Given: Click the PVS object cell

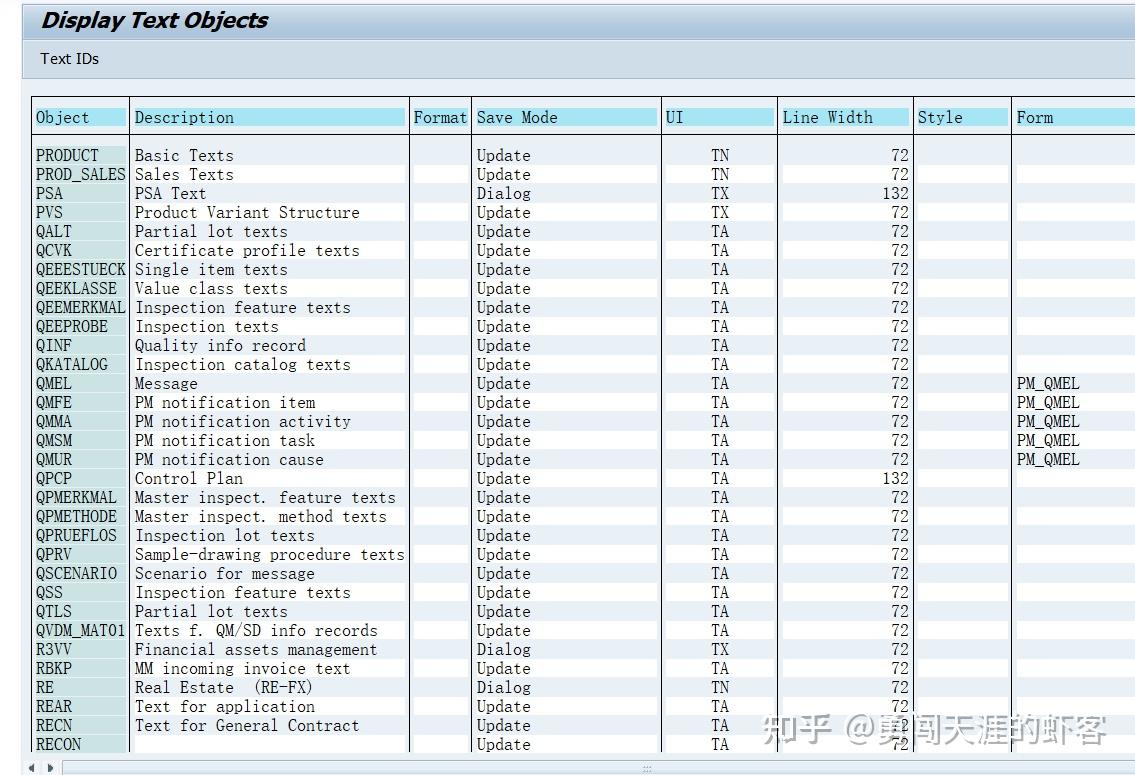Looking at the screenshot, I should click(80, 213).
